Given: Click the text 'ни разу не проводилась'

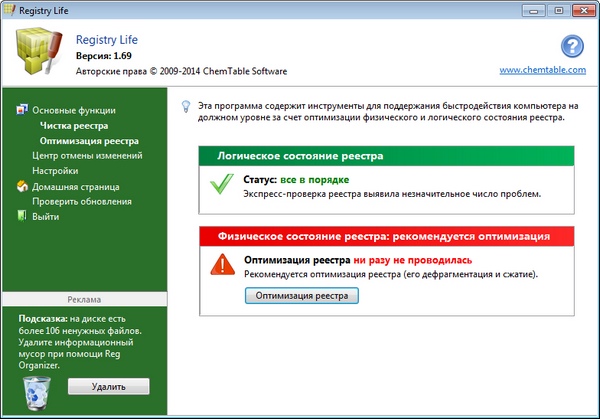Looking at the screenshot, I should click(x=412, y=260).
